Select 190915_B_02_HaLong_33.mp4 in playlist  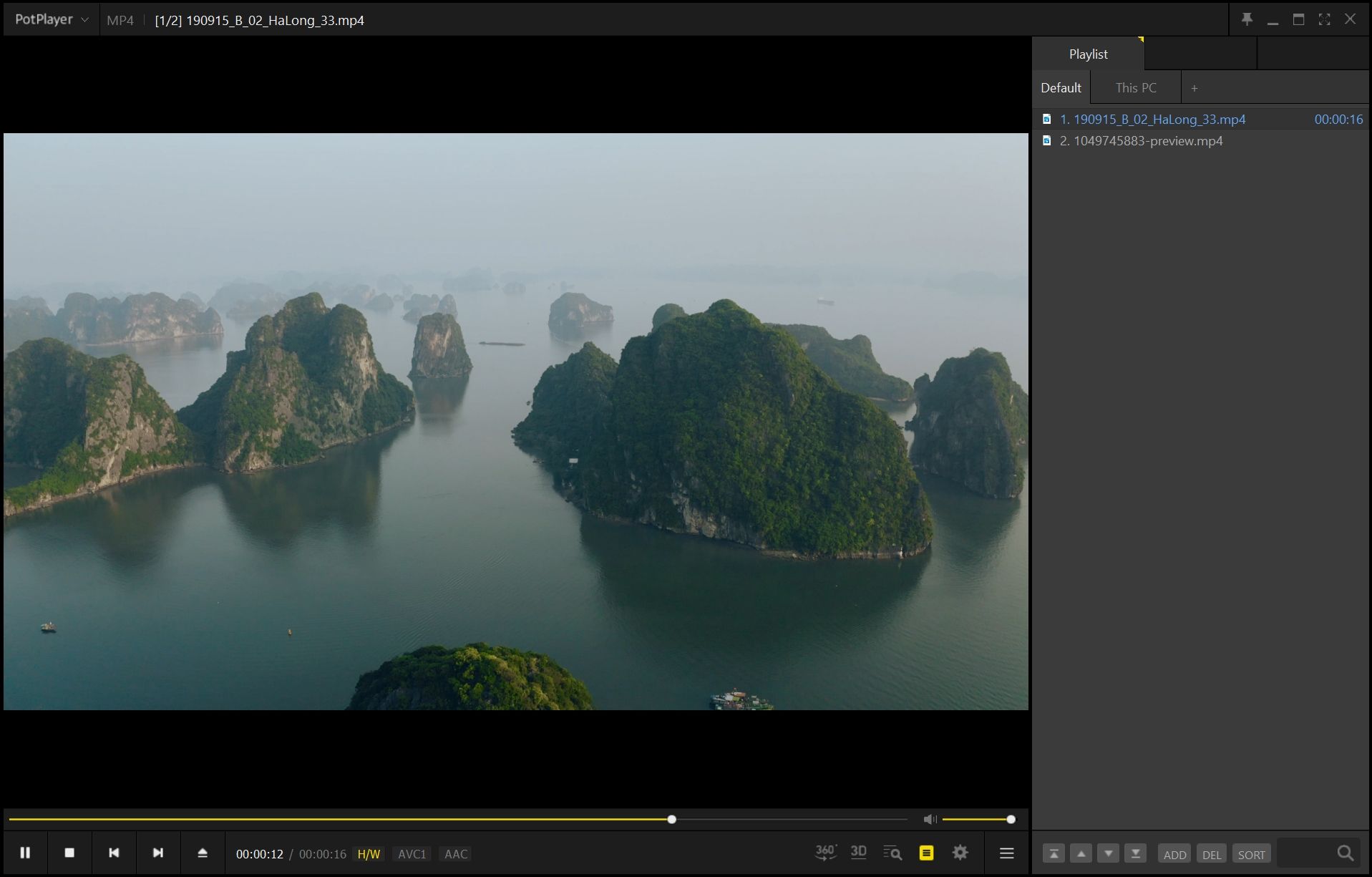point(1201,120)
